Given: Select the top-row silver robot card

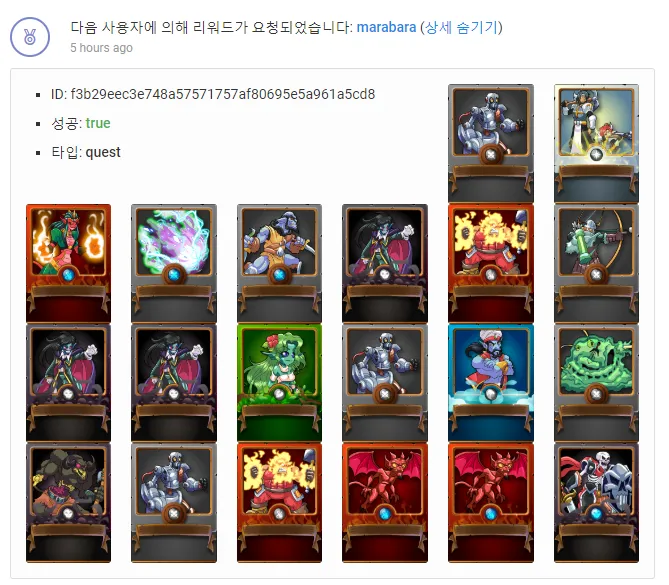Looking at the screenshot, I should pos(491,143).
